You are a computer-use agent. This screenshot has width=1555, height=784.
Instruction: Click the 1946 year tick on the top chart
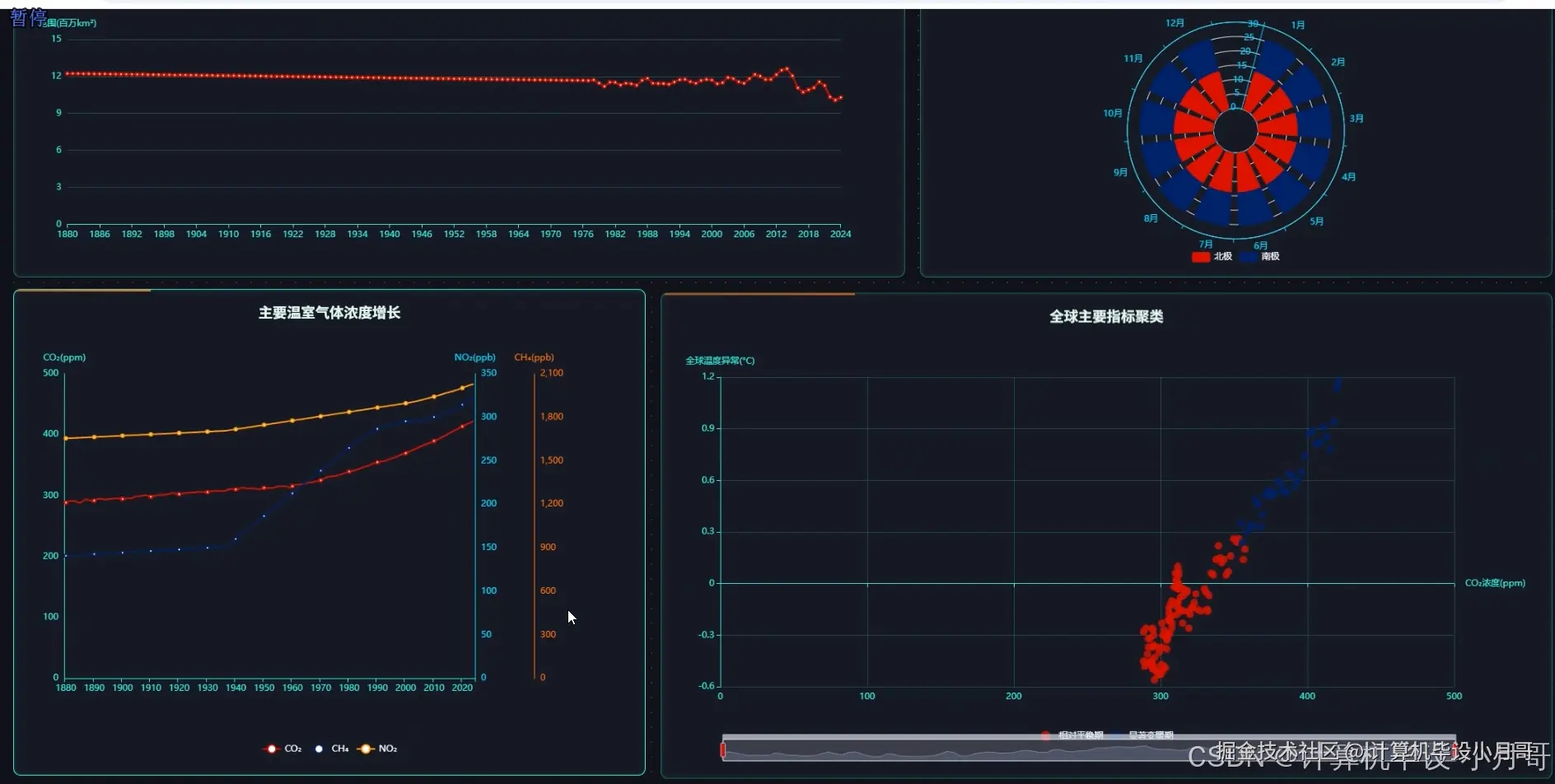[x=422, y=235]
